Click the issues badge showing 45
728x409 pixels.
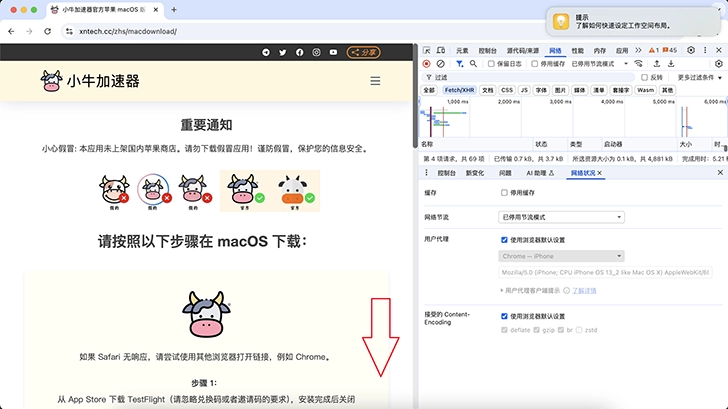(670, 50)
